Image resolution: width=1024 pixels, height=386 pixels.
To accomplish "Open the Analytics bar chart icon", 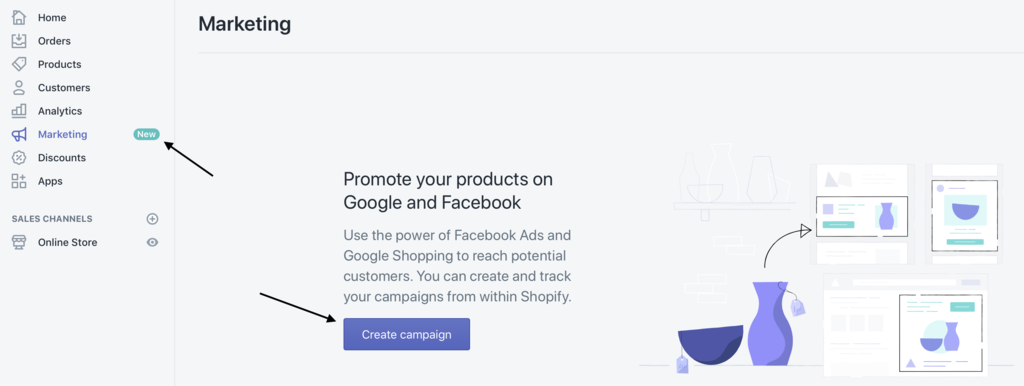I will pos(19,111).
